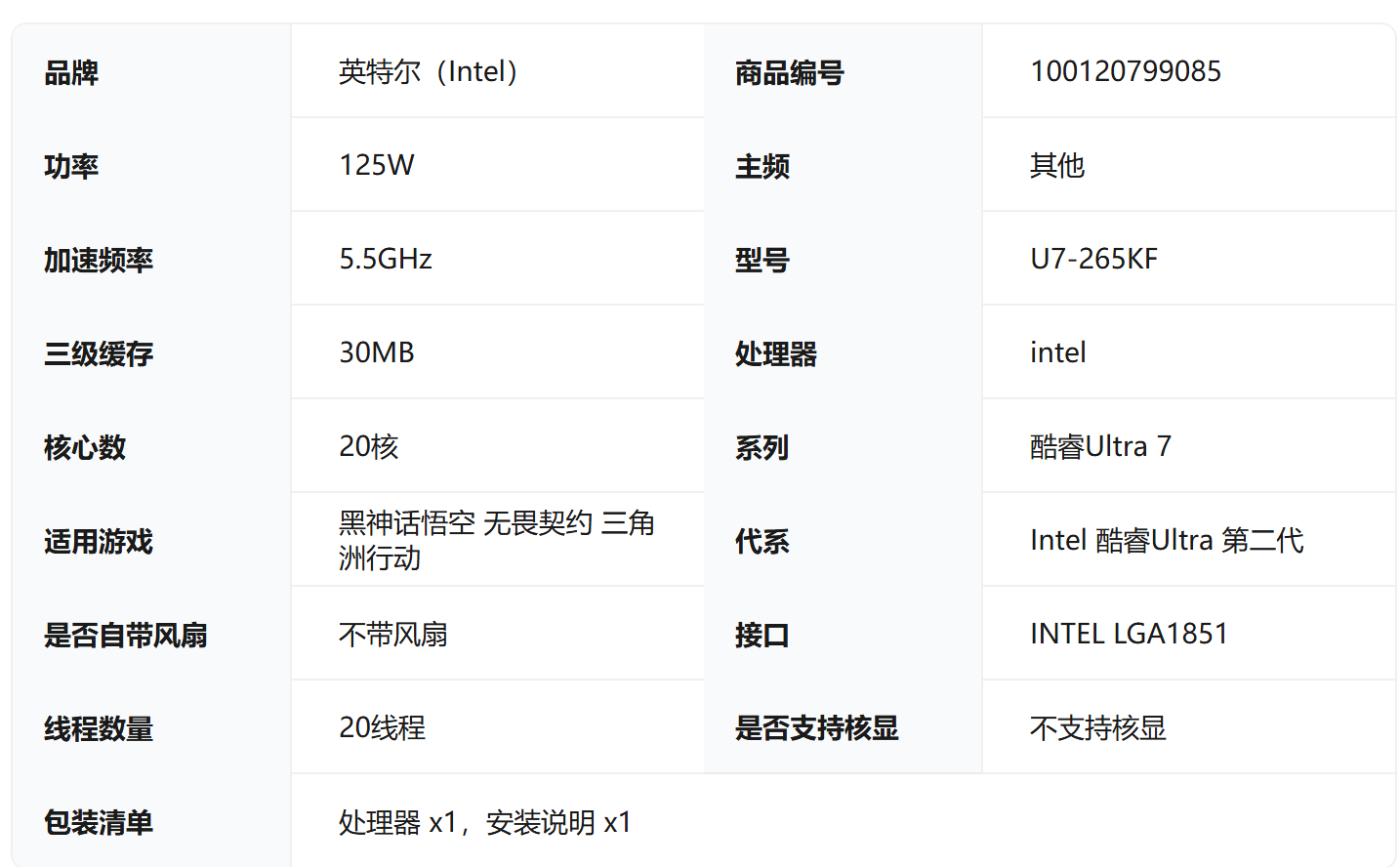Viewport: 1400px width, 867px height.
Task: Select the 20线程 thread count value
Action: 382,728
